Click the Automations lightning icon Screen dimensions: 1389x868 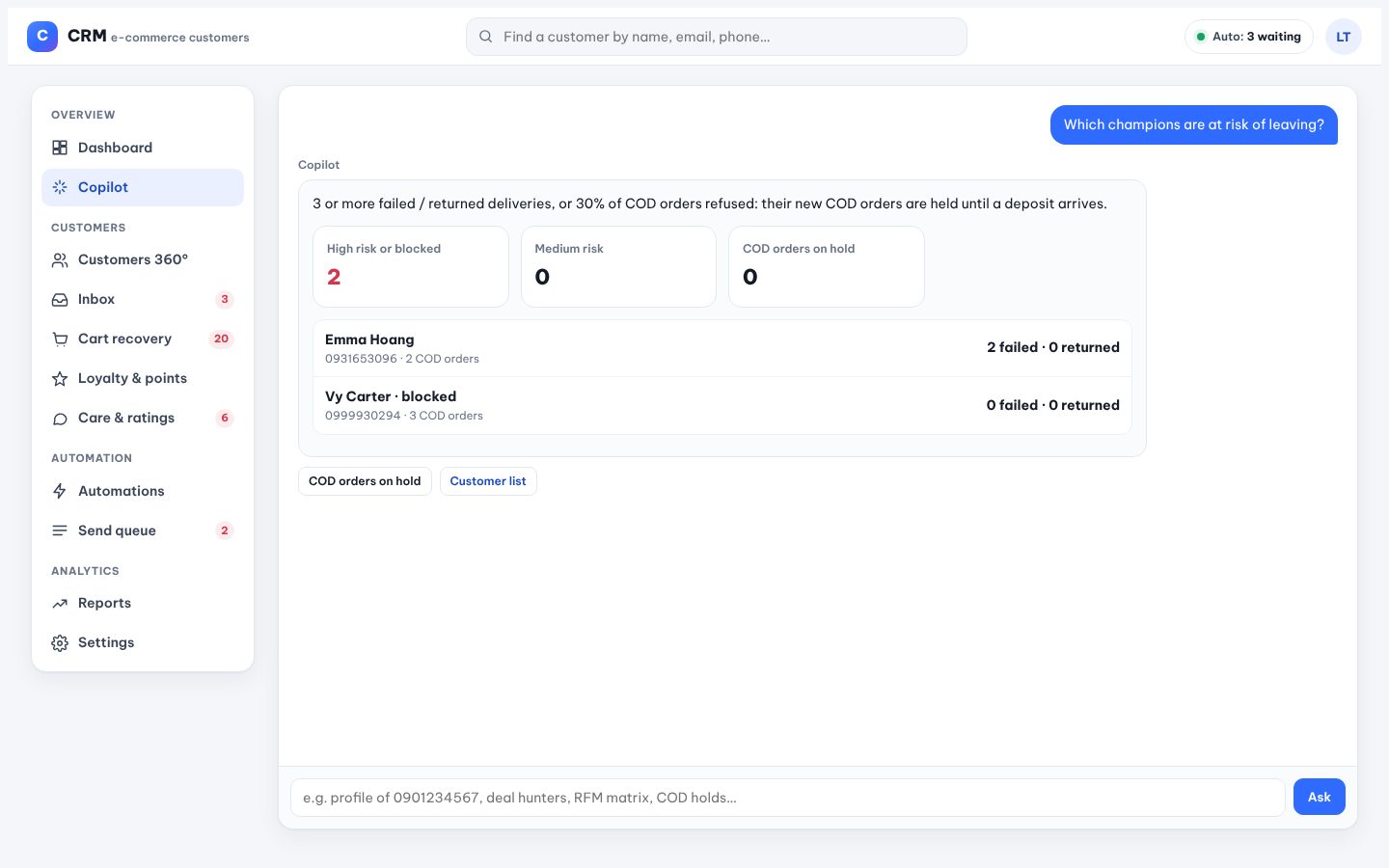(60, 491)
